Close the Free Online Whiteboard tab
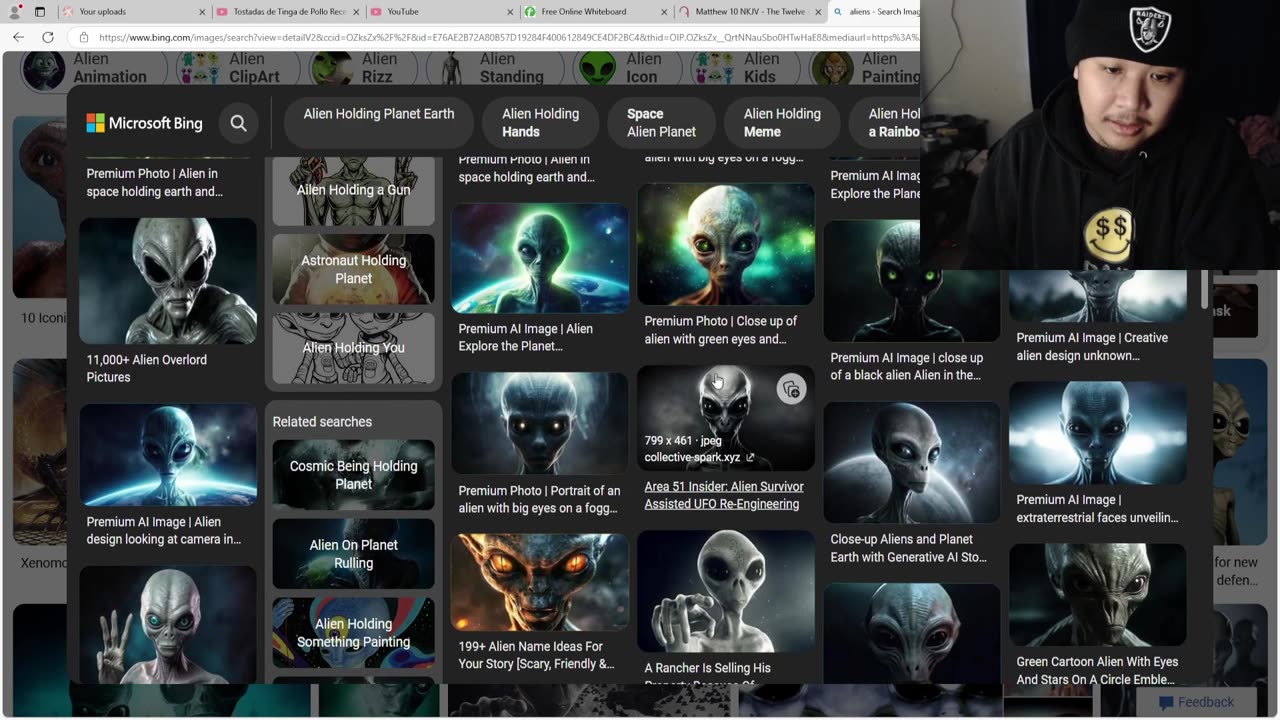This screenshot has width=1280, height=720. point(664,12)
